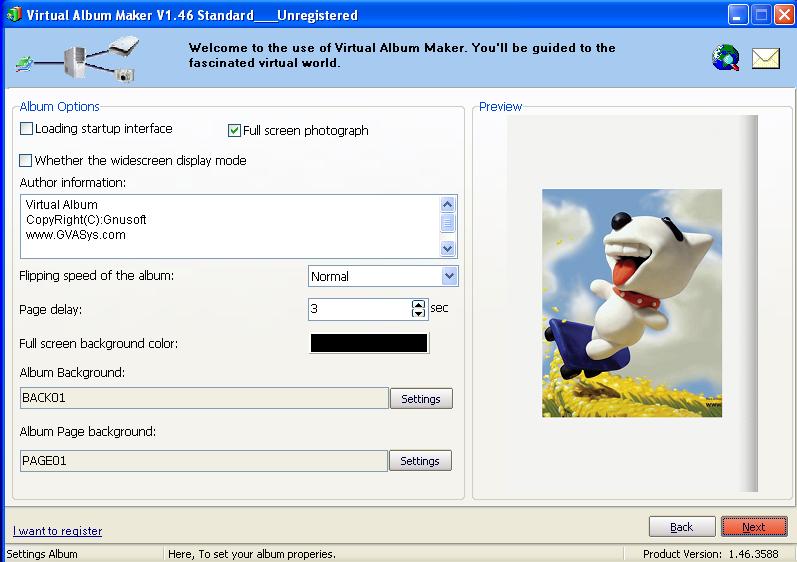Click the Next button
Viewport: 797px width, 562px height.
coord(754,527)
